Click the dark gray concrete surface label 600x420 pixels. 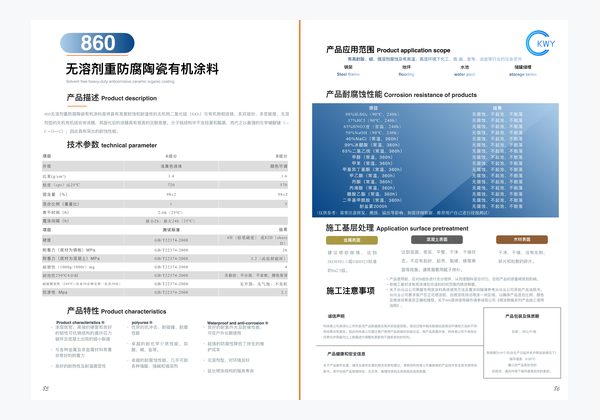pos(437,239)
